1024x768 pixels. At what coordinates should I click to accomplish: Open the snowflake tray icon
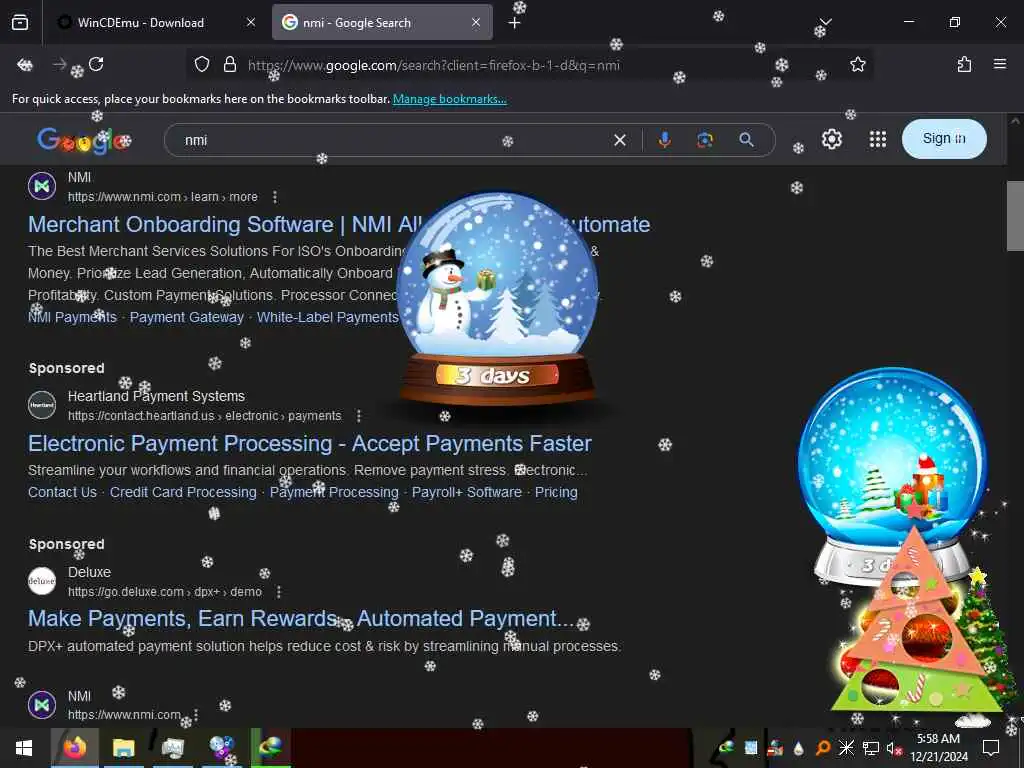(x=846, y=748)
